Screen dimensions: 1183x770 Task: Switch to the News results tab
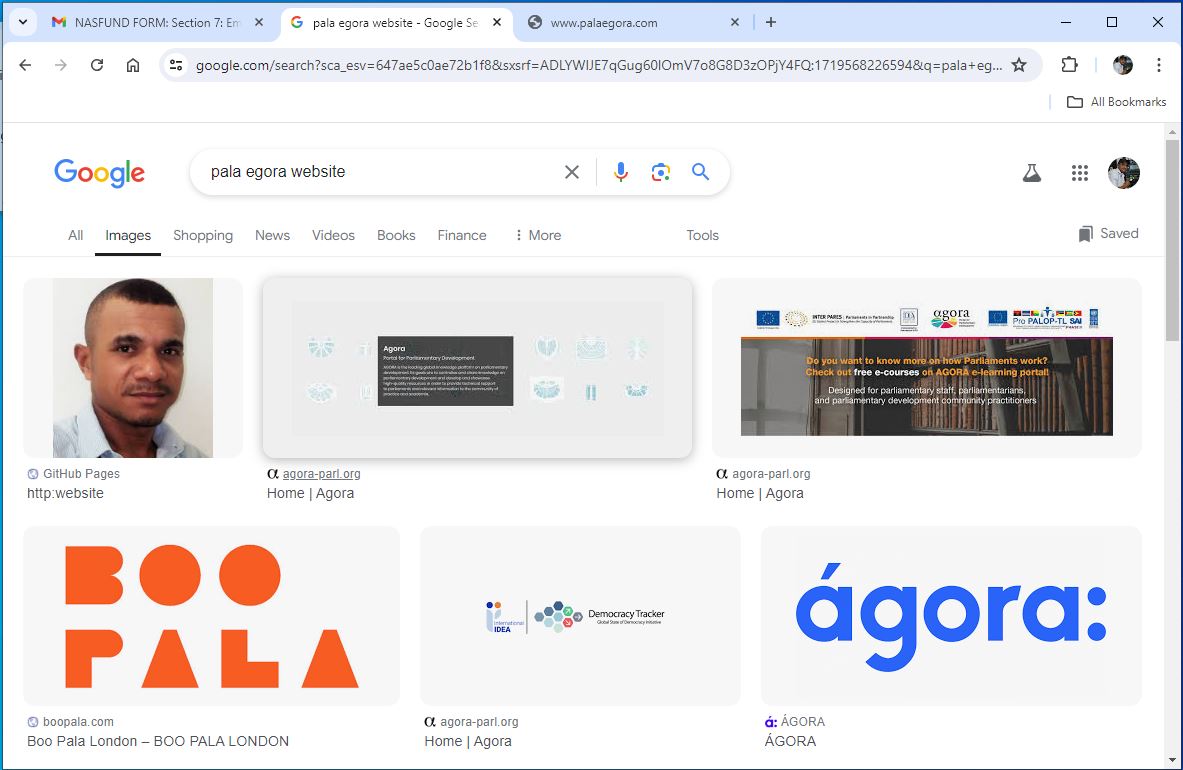[272, 235]
